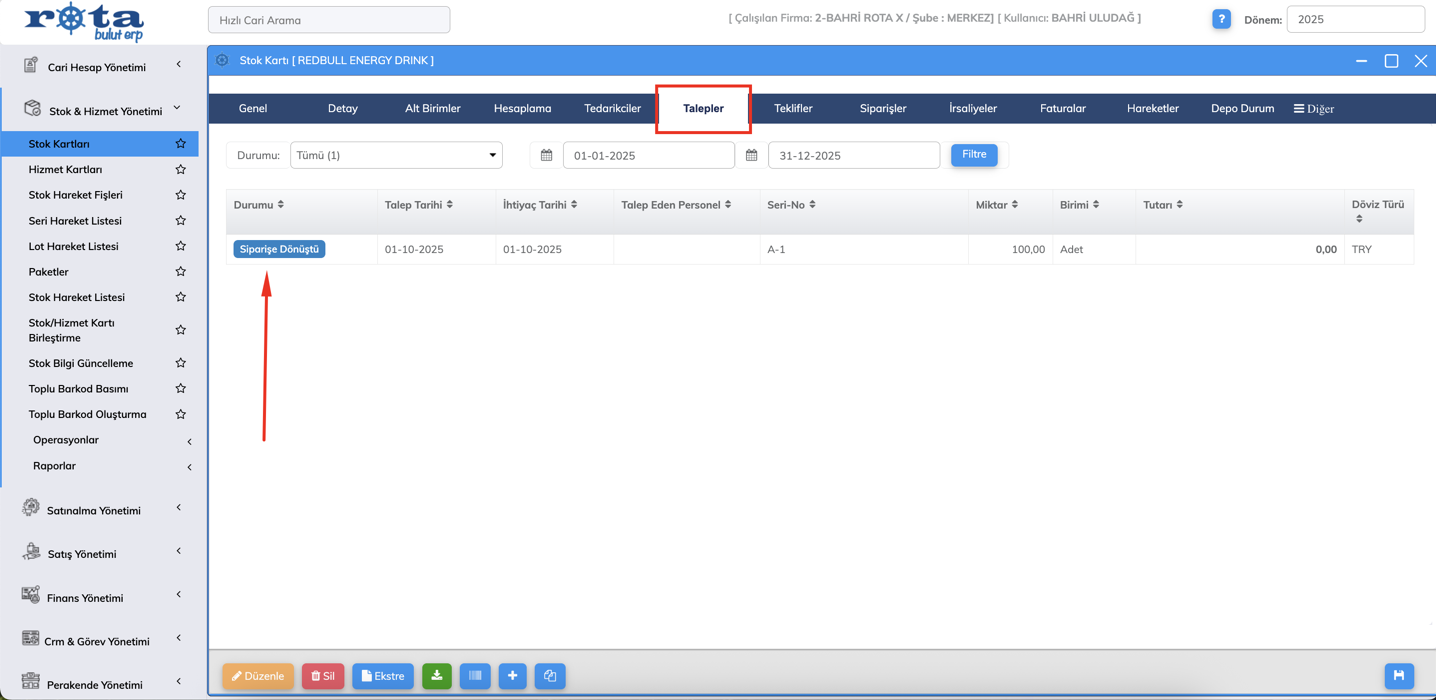Star the Toplu Barkod Basımı item
This screenshot has width=1437, height=700.
click(180, 389)
